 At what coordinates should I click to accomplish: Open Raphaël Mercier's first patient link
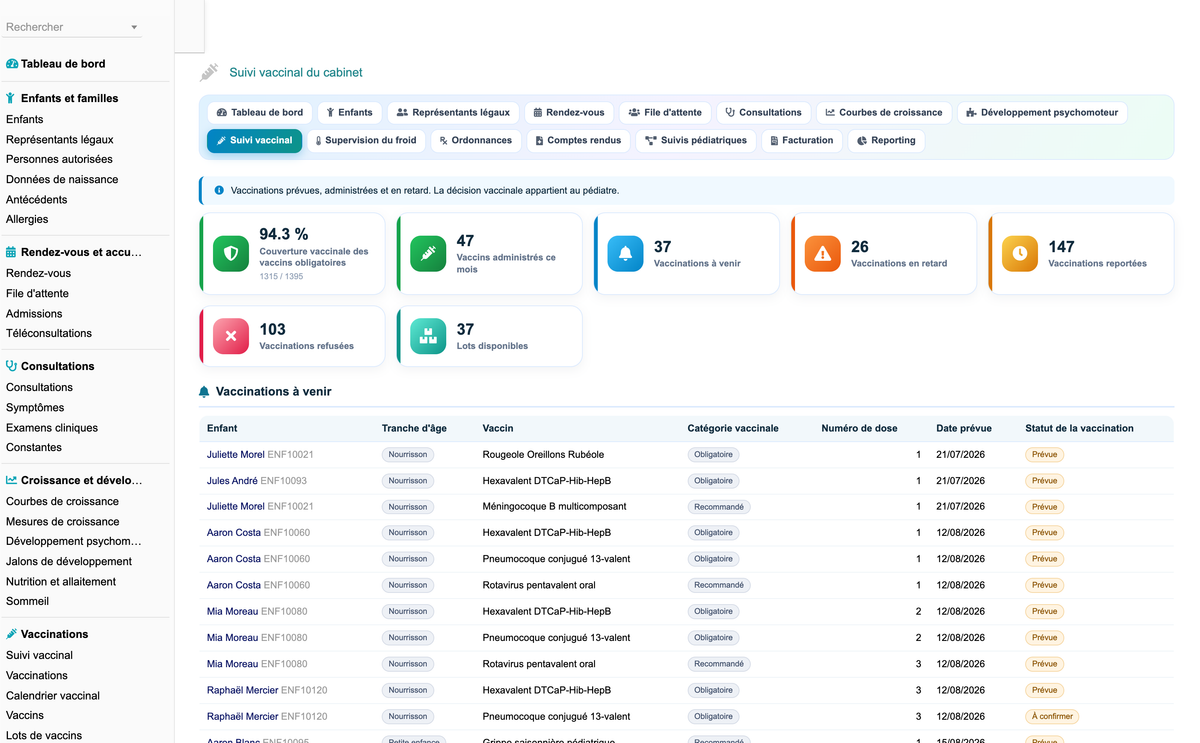tap(242, 690)
